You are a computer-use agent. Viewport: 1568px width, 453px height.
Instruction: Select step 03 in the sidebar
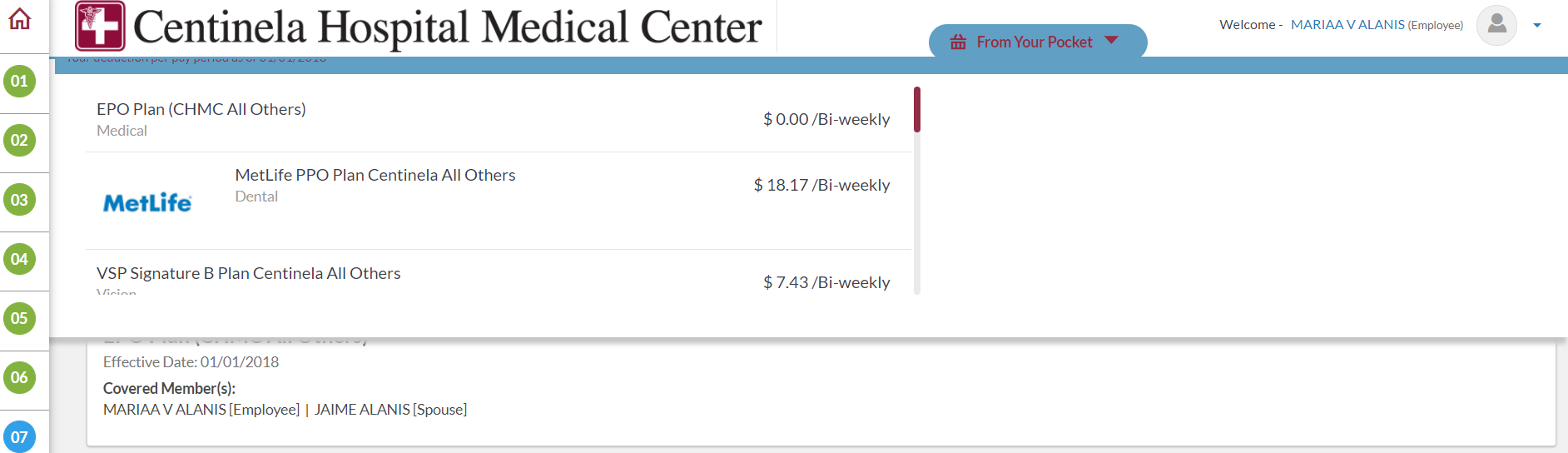point(20,200)
